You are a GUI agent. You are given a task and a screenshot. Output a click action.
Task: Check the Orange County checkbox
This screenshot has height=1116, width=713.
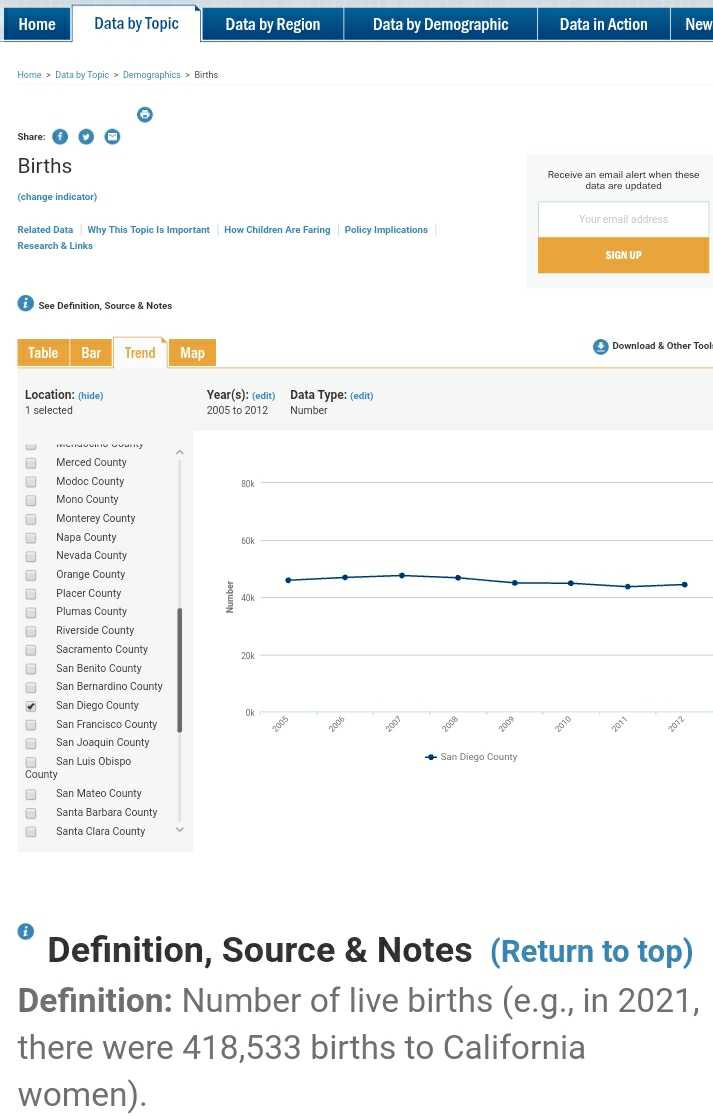(31, 575)
